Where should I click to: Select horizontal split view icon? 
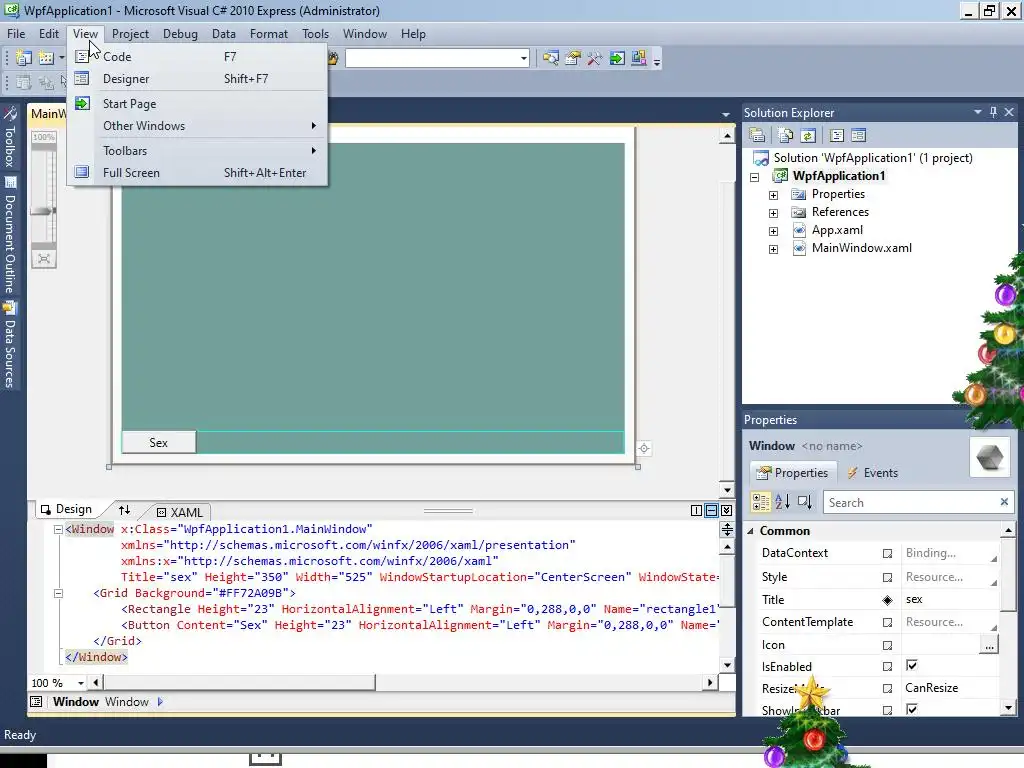click(x=711, y=510)
